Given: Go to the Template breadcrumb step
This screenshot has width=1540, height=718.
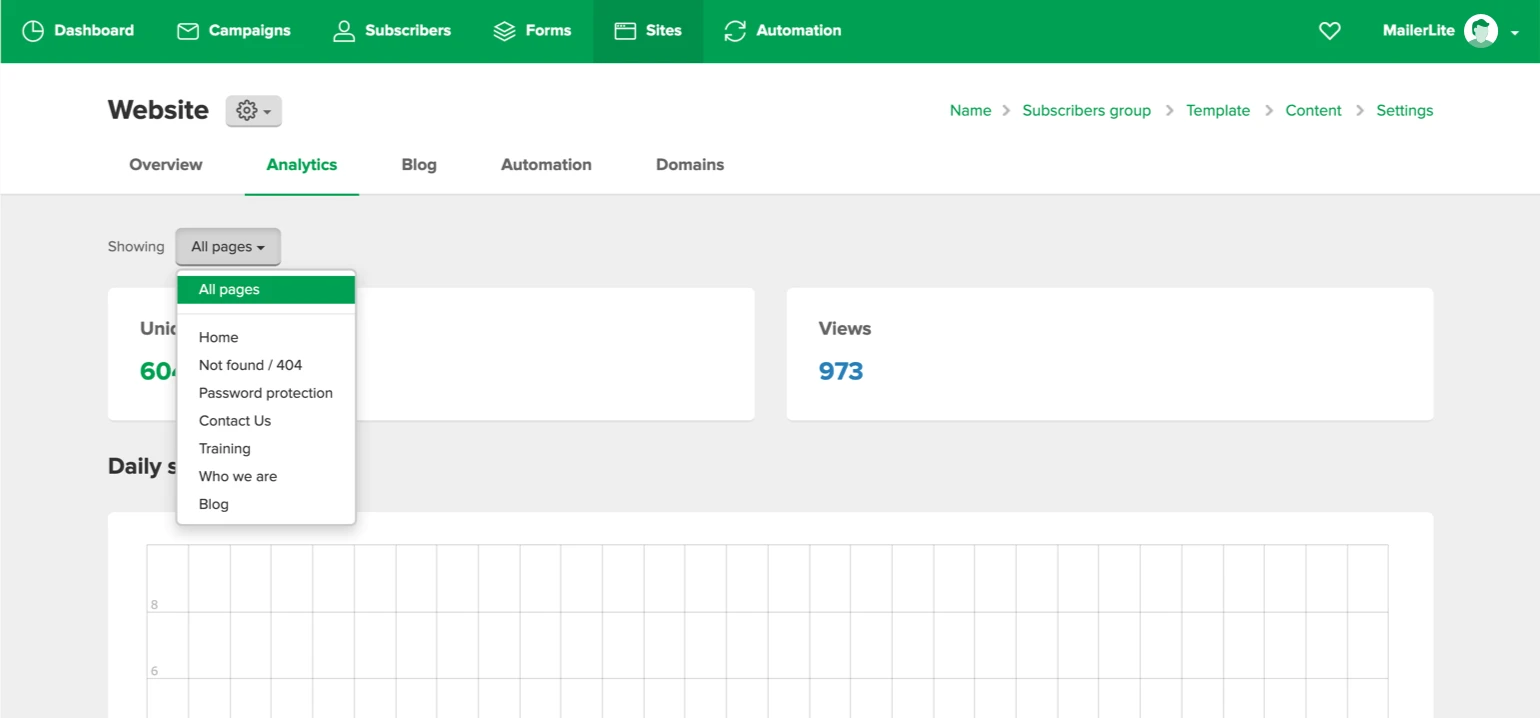Looking at the screenshot, I should [1217, 111].
